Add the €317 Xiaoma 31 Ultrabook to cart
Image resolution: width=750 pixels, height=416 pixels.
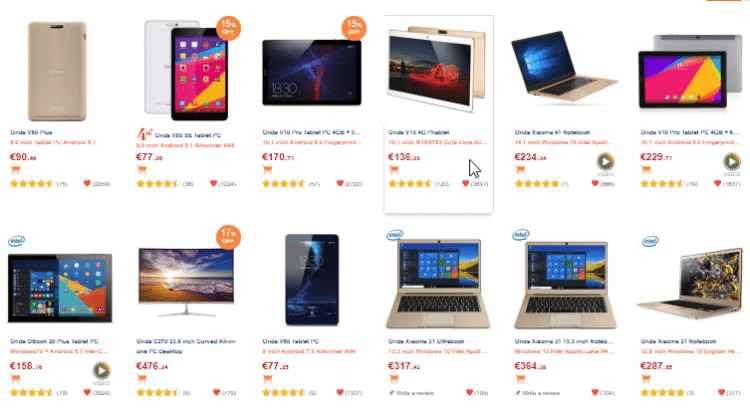tap(394, 379)
